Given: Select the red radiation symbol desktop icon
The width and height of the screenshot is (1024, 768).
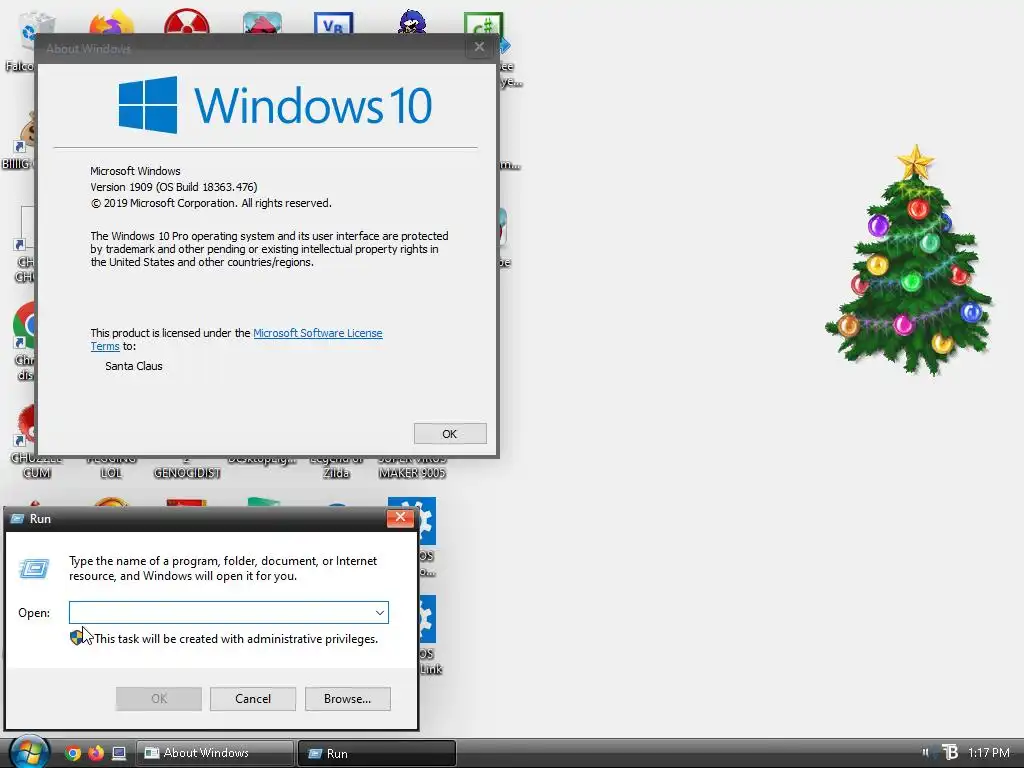Looking at the screenshot, I should point(187,23).
